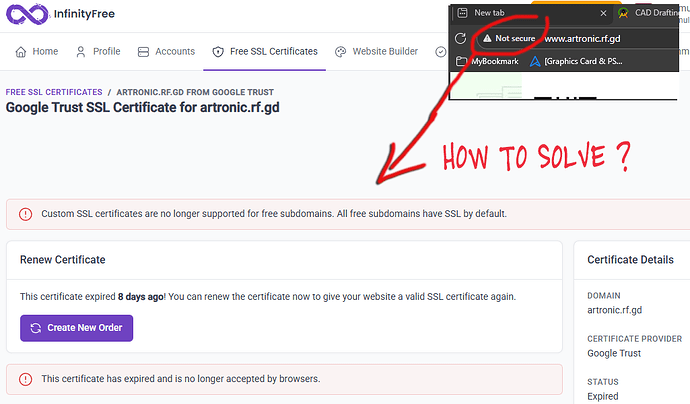Open the Profile nav tab

[x=97, y=51]
